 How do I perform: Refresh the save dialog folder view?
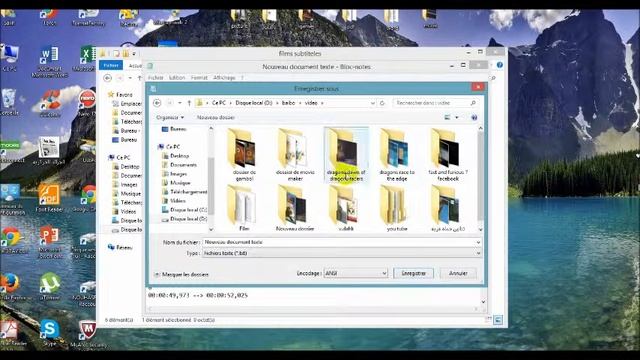pyautogui.click(x=382, y=103)
